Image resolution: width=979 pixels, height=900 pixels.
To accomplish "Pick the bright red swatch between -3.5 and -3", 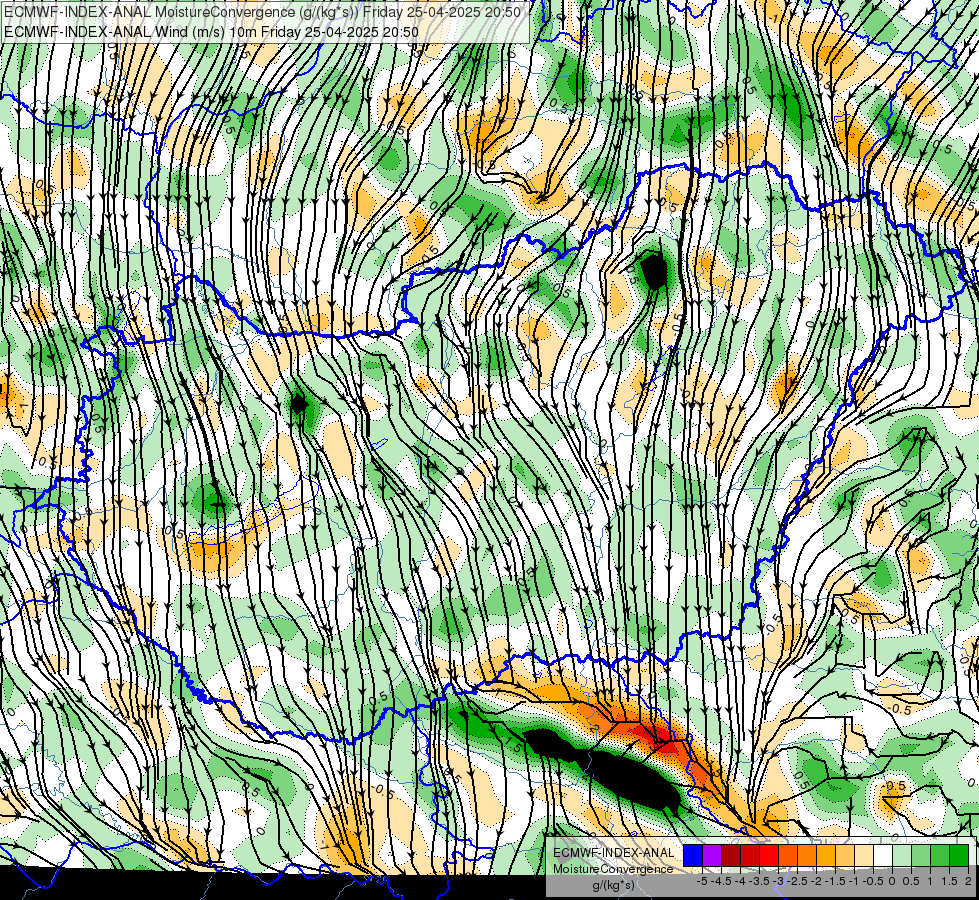I will tap(769, 855).
